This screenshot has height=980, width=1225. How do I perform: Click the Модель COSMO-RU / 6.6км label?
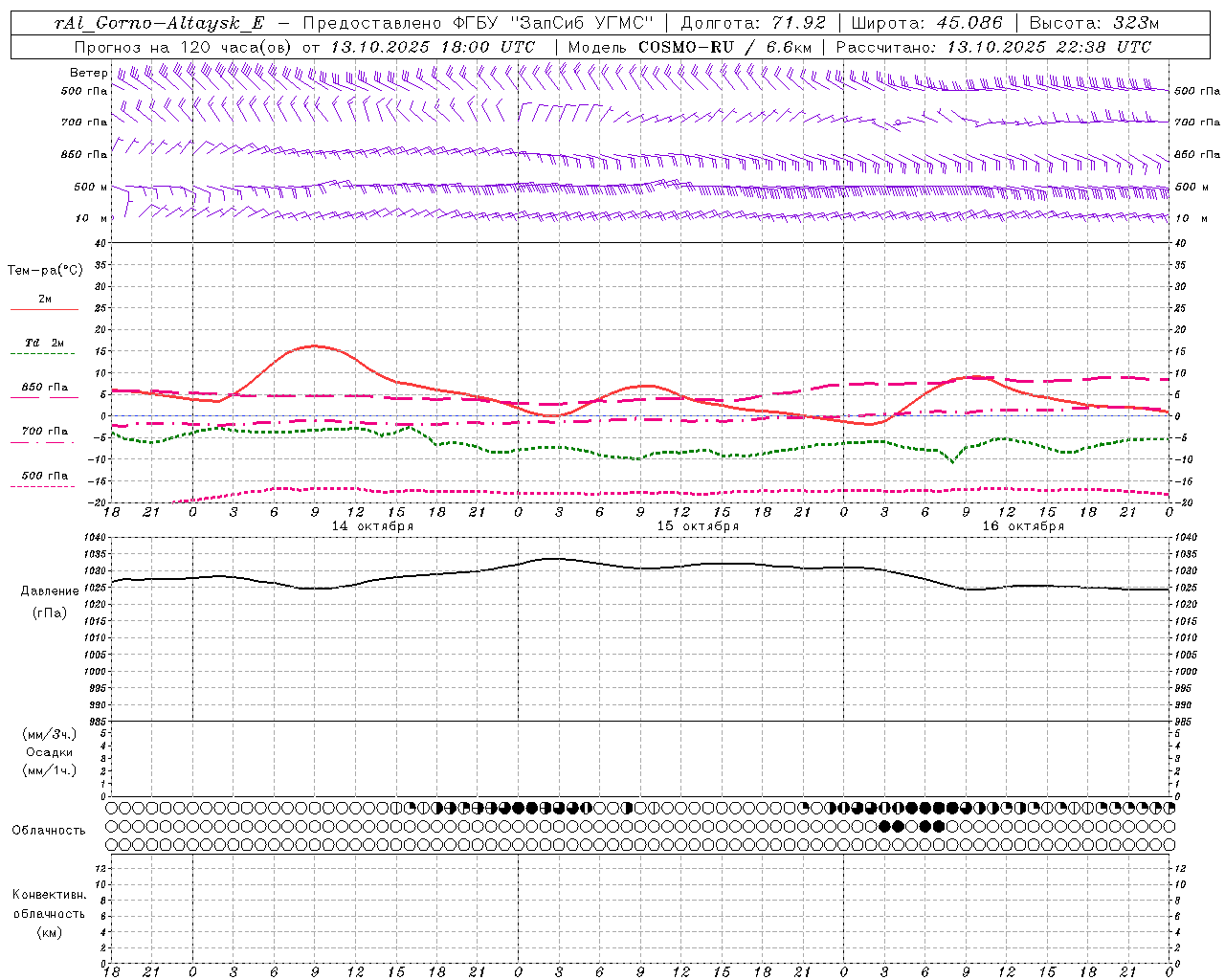point(689,47)
